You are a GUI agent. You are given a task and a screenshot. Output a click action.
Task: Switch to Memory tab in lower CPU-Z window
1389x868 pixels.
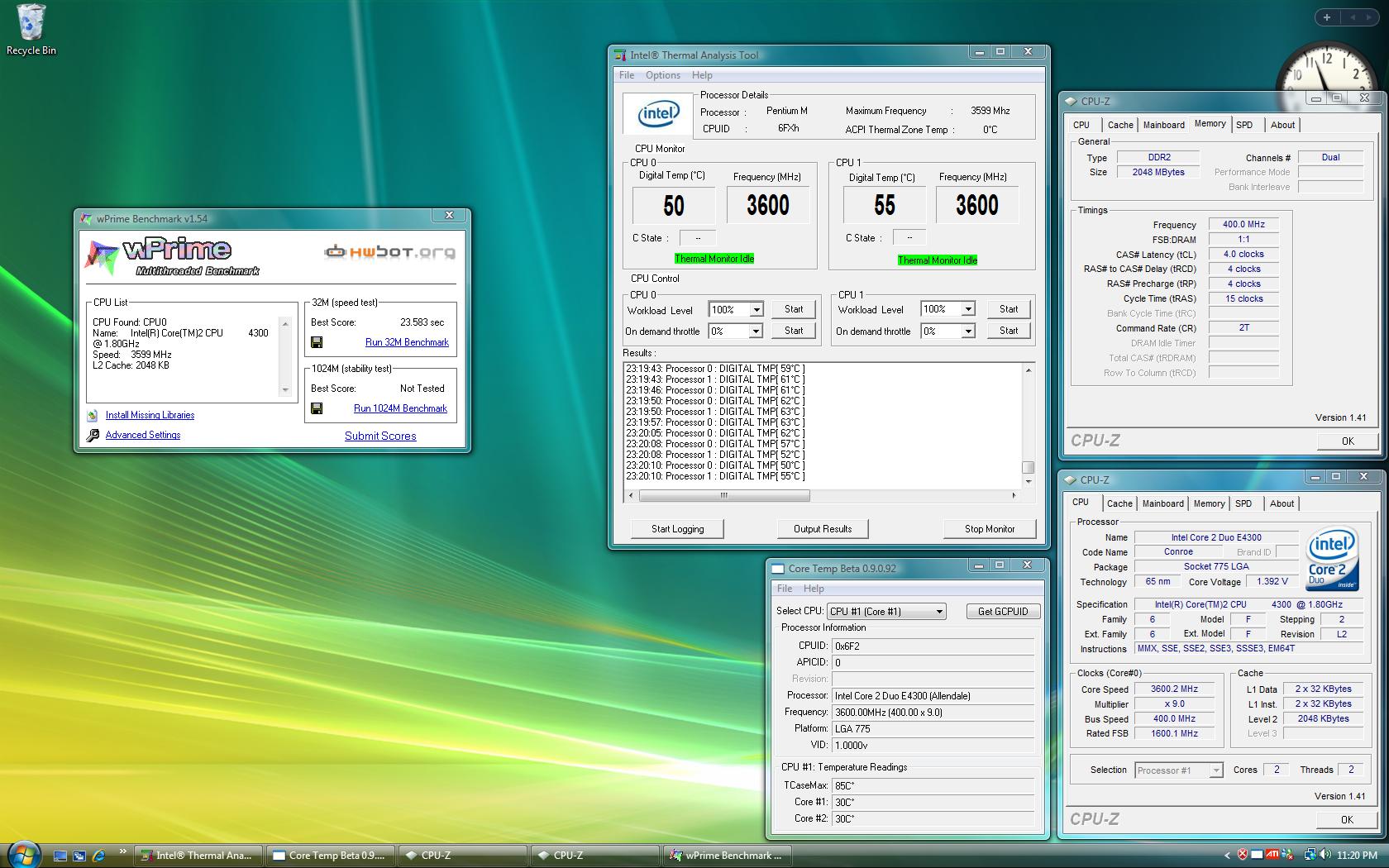coord(1209,503)
